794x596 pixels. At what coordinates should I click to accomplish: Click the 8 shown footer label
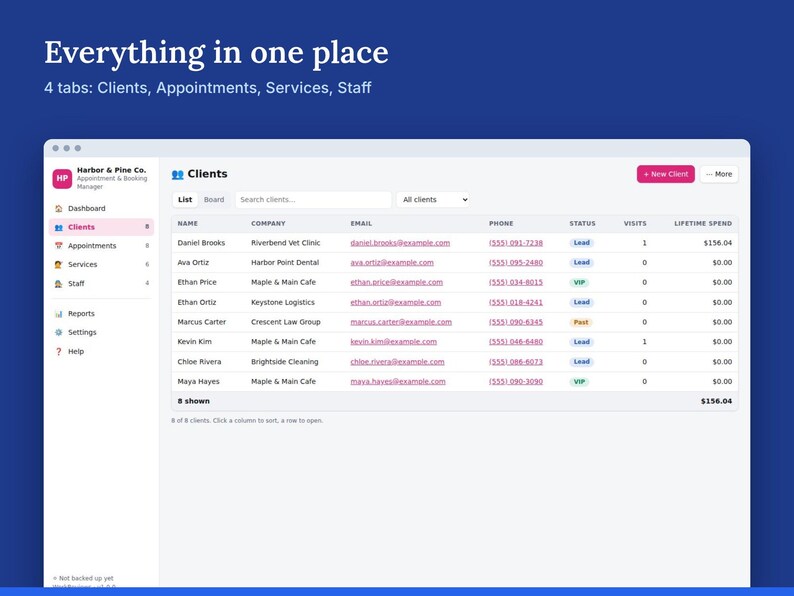tap(193, 401)
